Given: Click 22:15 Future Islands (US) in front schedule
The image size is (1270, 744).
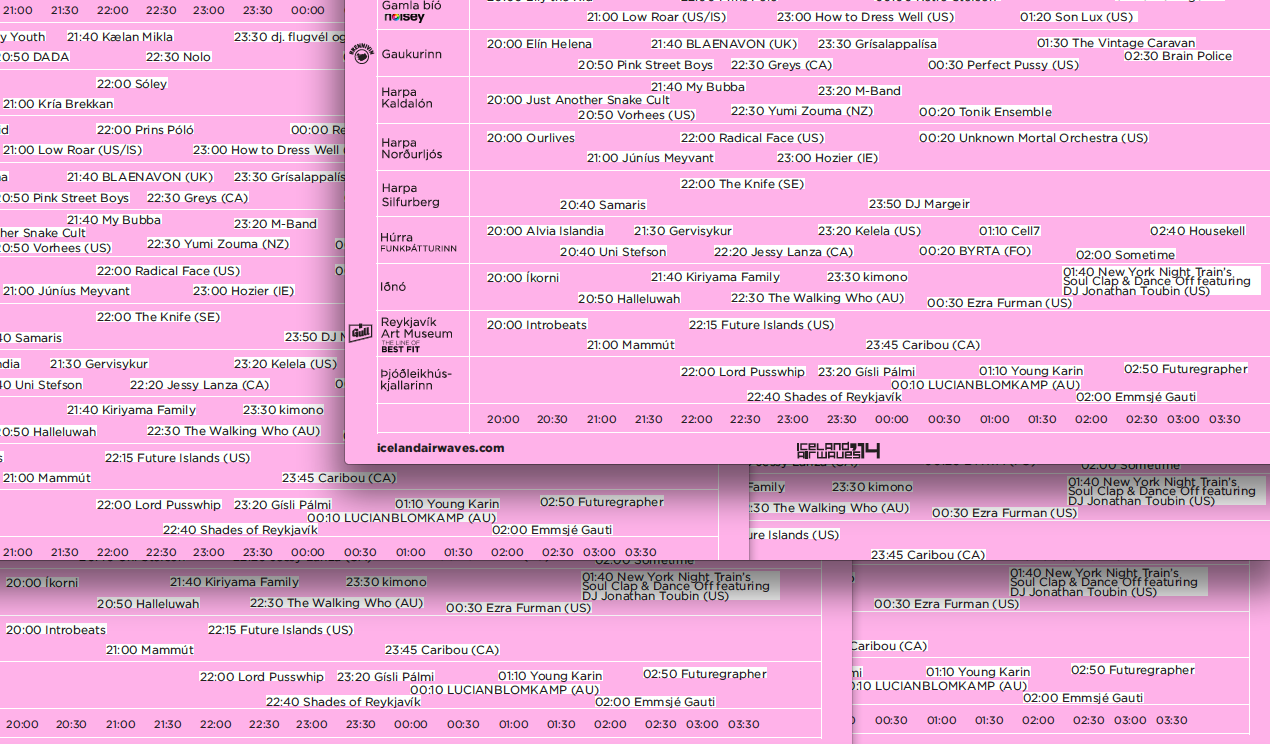Looking at the screenshot, I should [x=761, y=325].
